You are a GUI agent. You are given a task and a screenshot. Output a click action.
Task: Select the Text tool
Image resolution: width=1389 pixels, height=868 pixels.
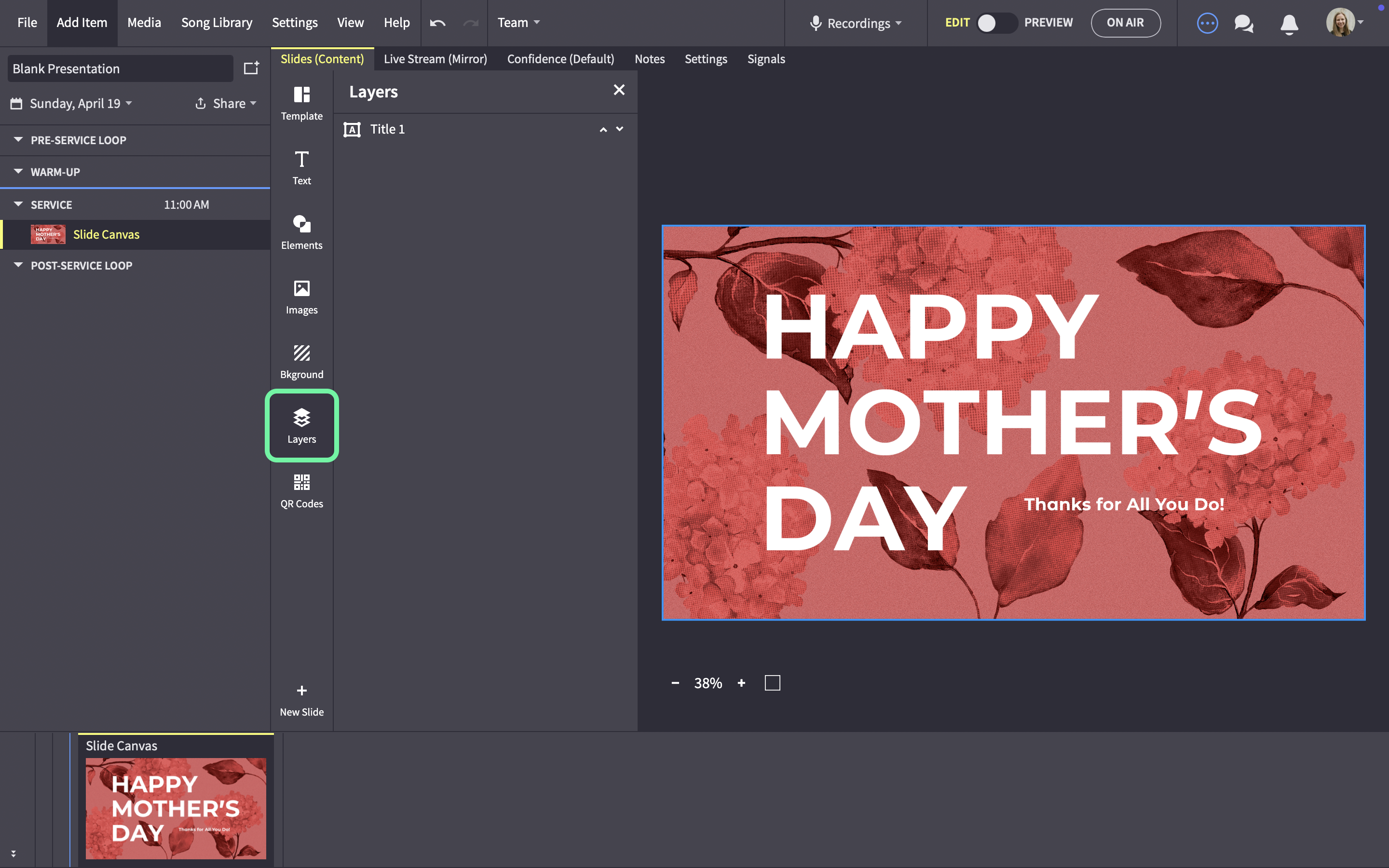[301, 168]
